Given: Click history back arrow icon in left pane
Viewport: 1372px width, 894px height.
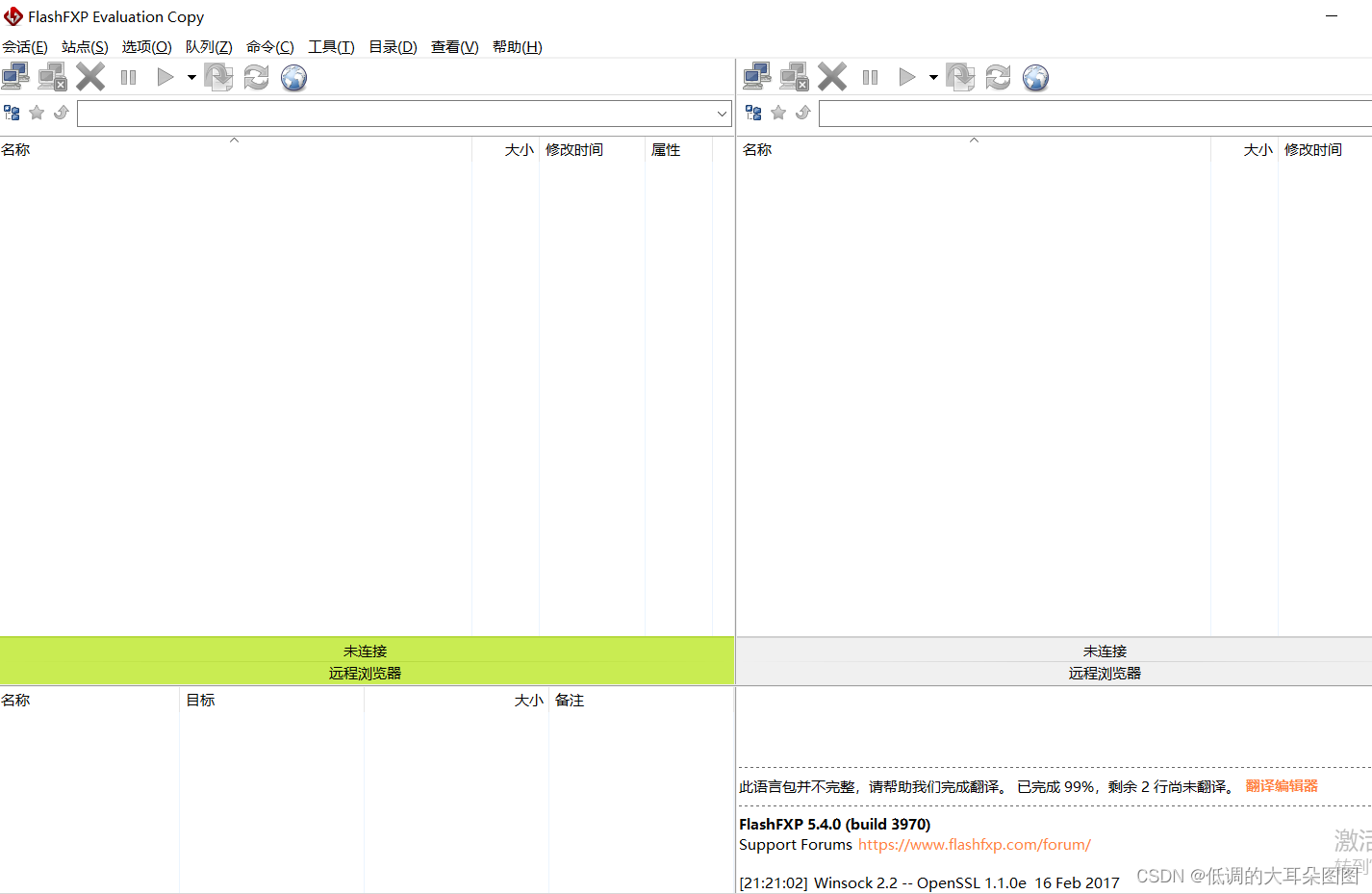Looking at the screenshot, I should [x=62, y=113].
